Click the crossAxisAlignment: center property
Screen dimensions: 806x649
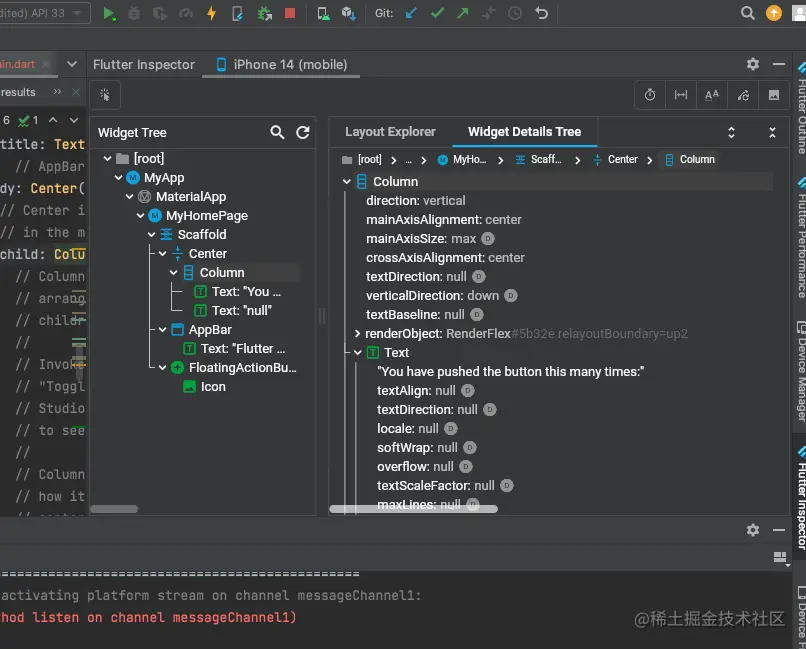coord(445,257)
